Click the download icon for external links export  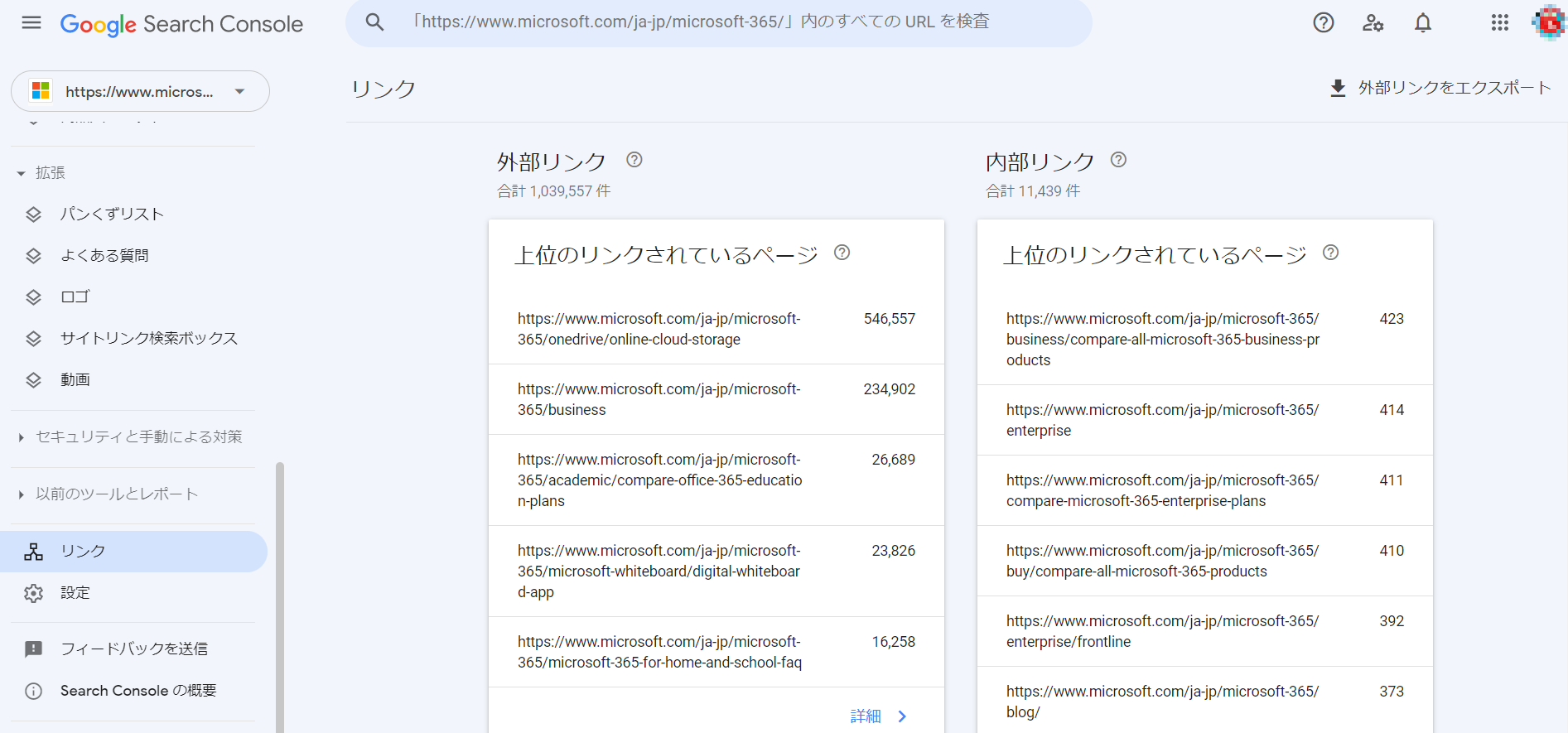tap(1338, 88)
